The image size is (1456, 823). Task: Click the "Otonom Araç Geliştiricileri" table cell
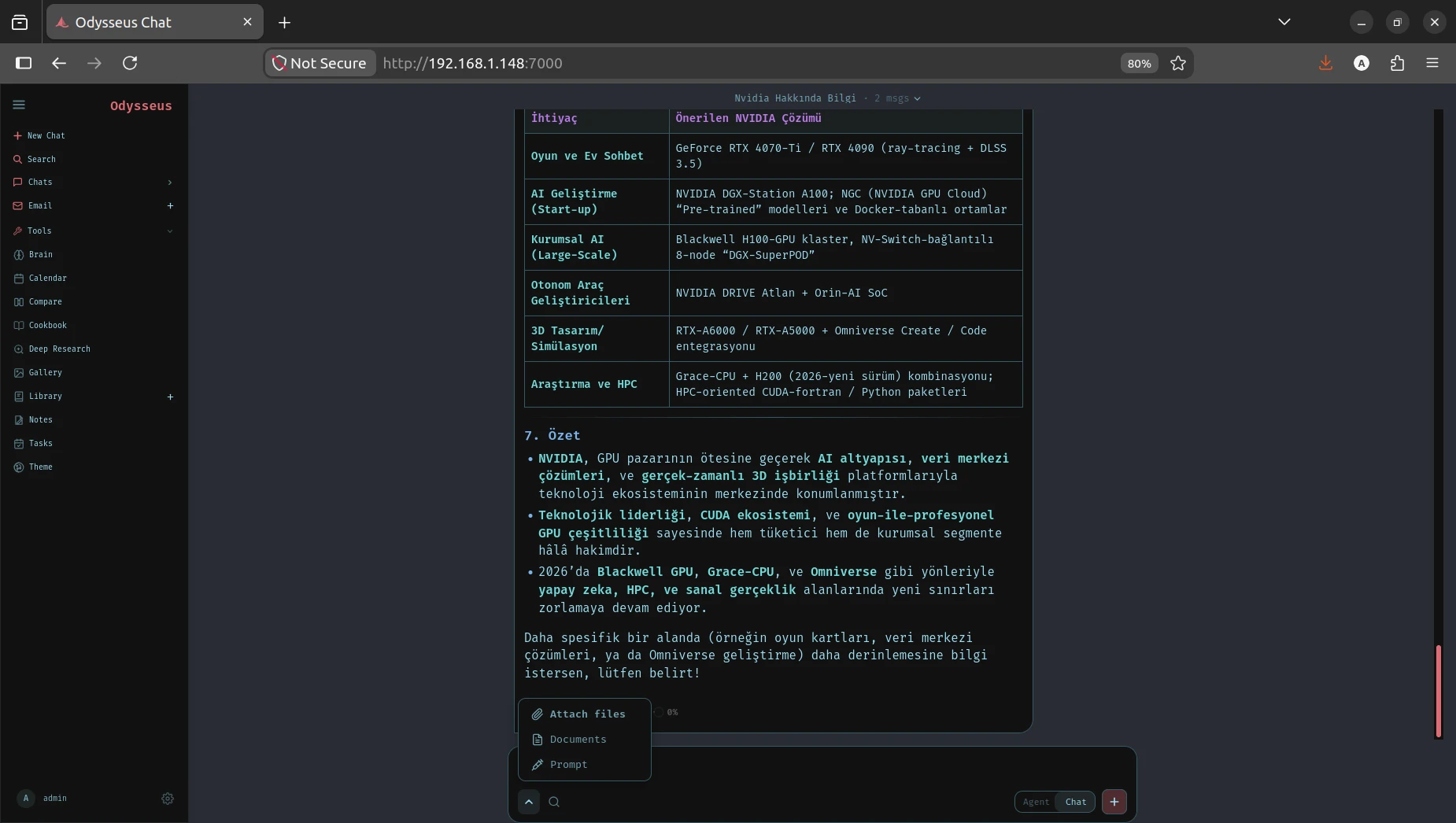(597, 293)
